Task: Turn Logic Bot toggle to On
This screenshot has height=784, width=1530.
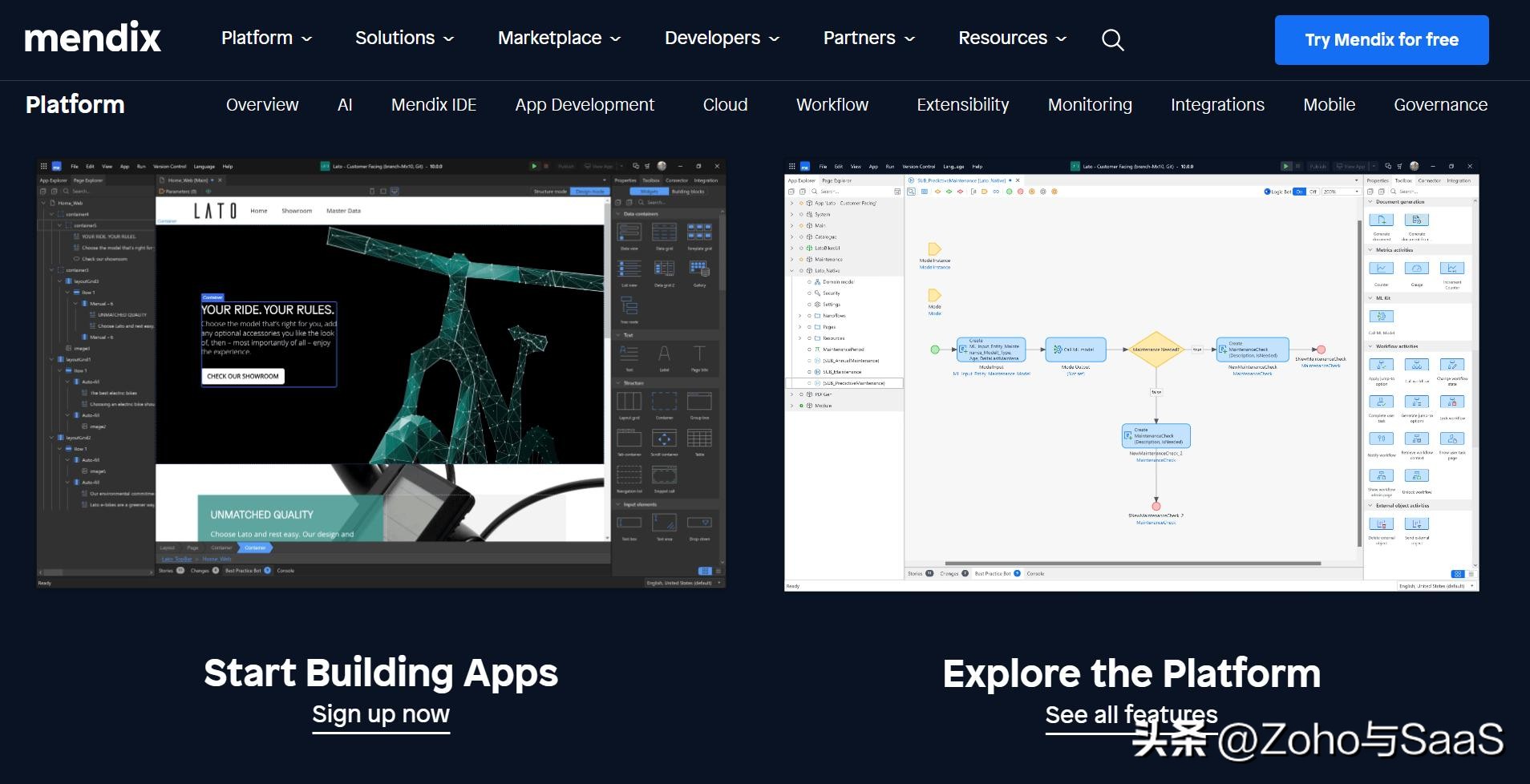Action: tap(1299, 192)
